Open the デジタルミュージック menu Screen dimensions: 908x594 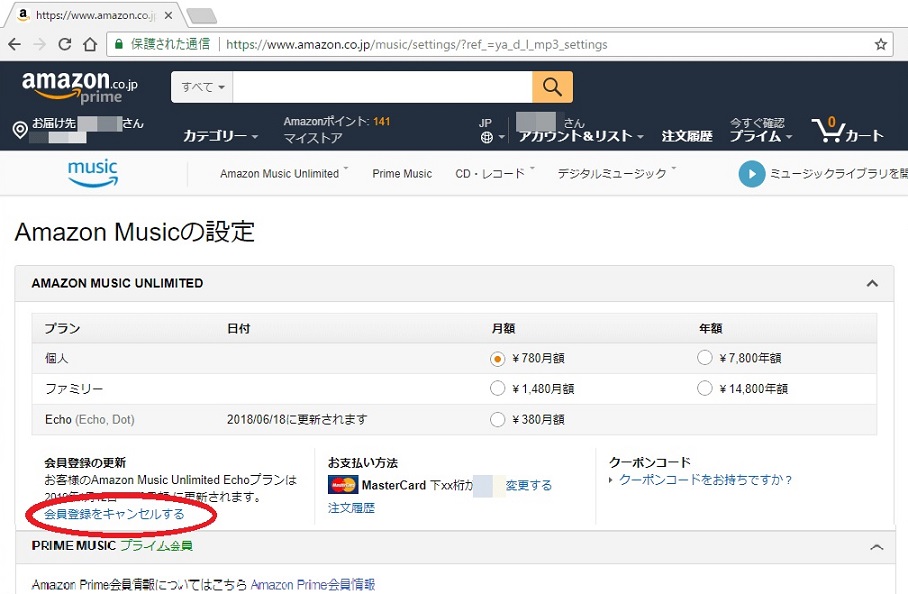coord(616,174)
